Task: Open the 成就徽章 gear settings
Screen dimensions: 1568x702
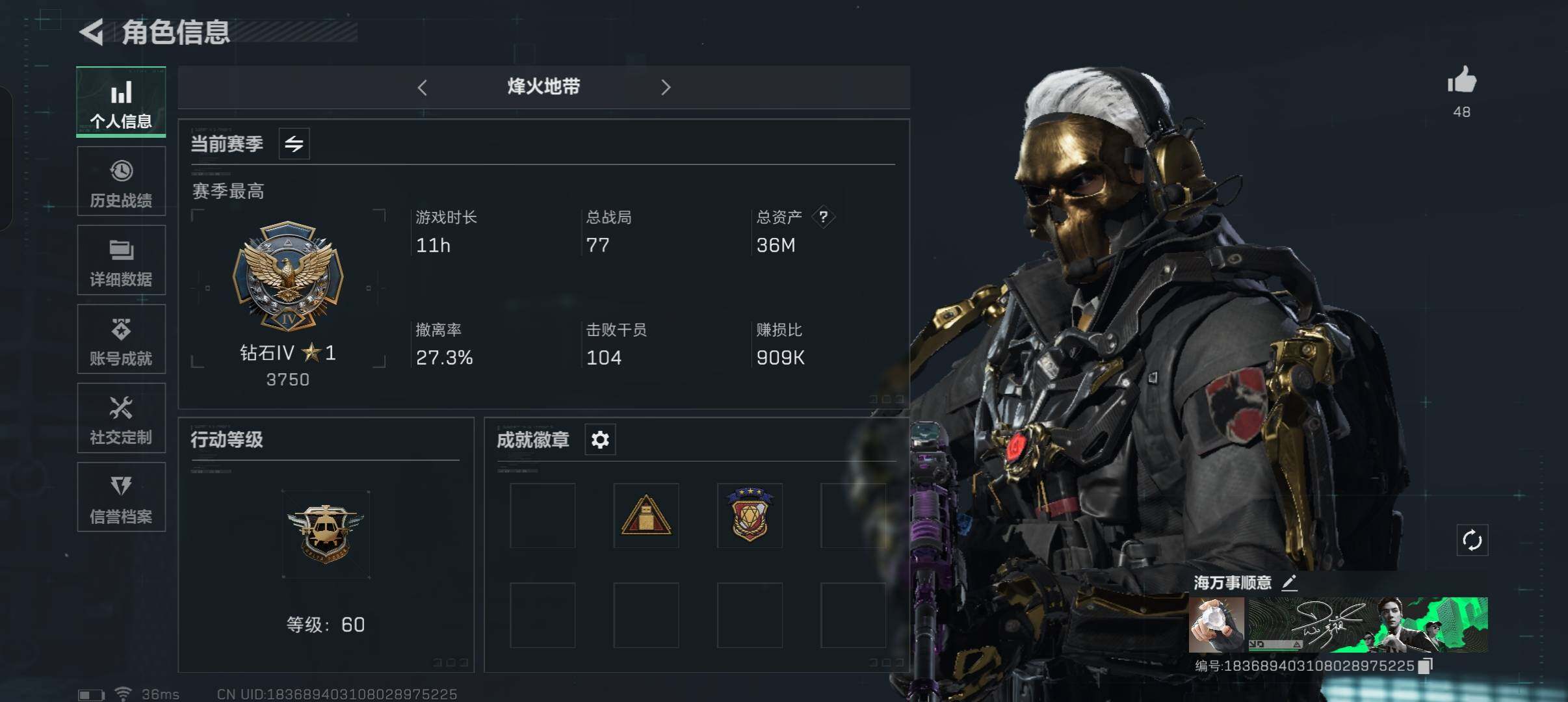Action: pos(600,440)
